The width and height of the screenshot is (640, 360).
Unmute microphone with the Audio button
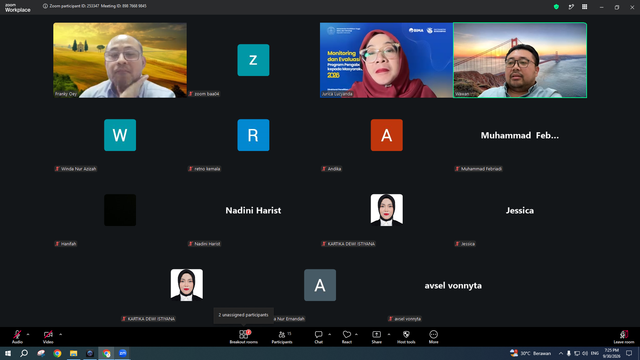click(17, 336)
